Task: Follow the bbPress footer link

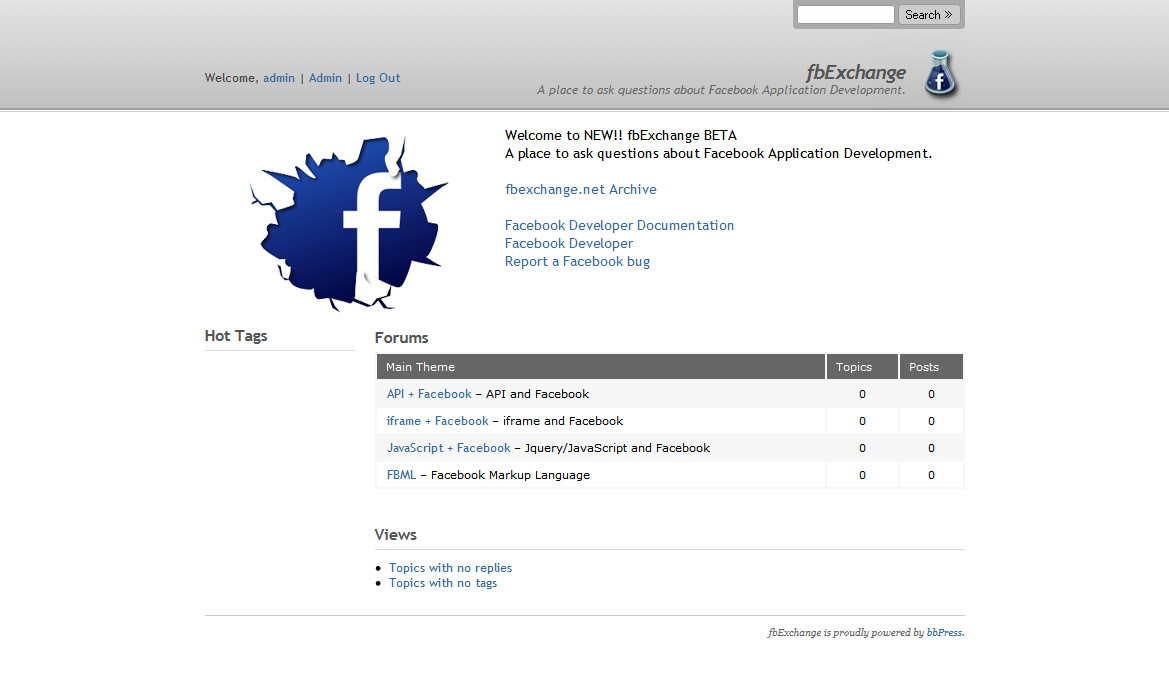Action: tap(945, 632)
